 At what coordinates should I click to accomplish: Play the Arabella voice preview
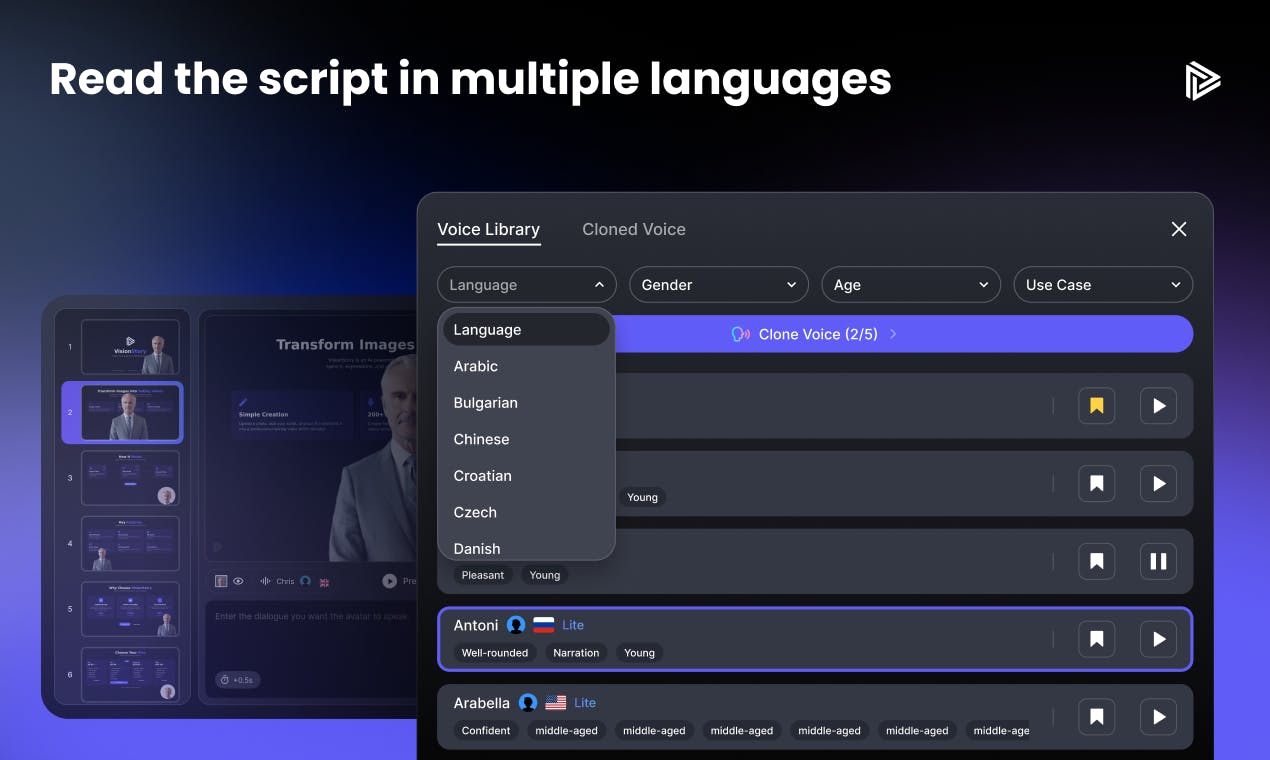[x=1158, y=717]
